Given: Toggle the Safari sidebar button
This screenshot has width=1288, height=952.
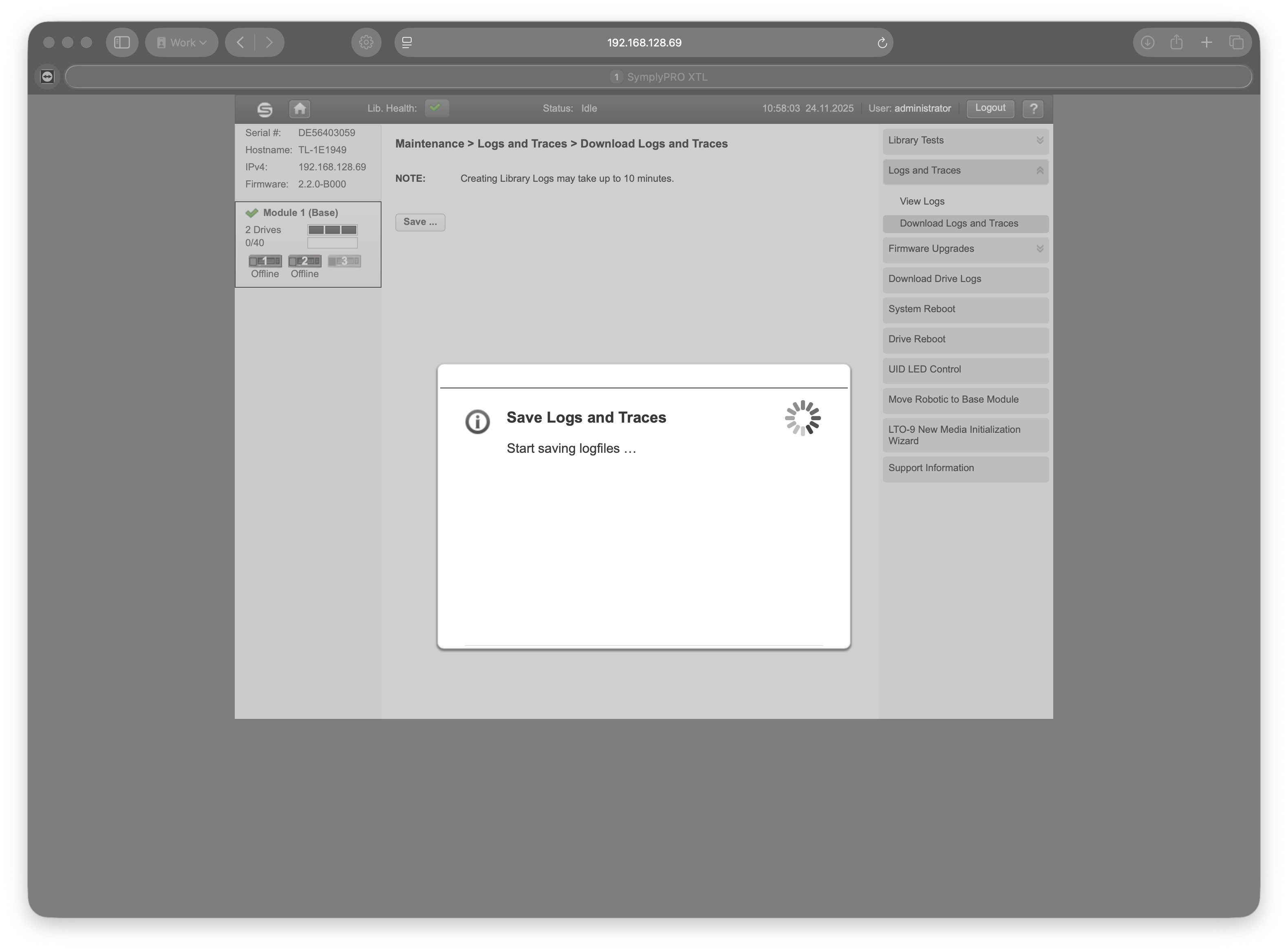Looking at the screenshot, I should pyautogui.click(x=121, y=43).
